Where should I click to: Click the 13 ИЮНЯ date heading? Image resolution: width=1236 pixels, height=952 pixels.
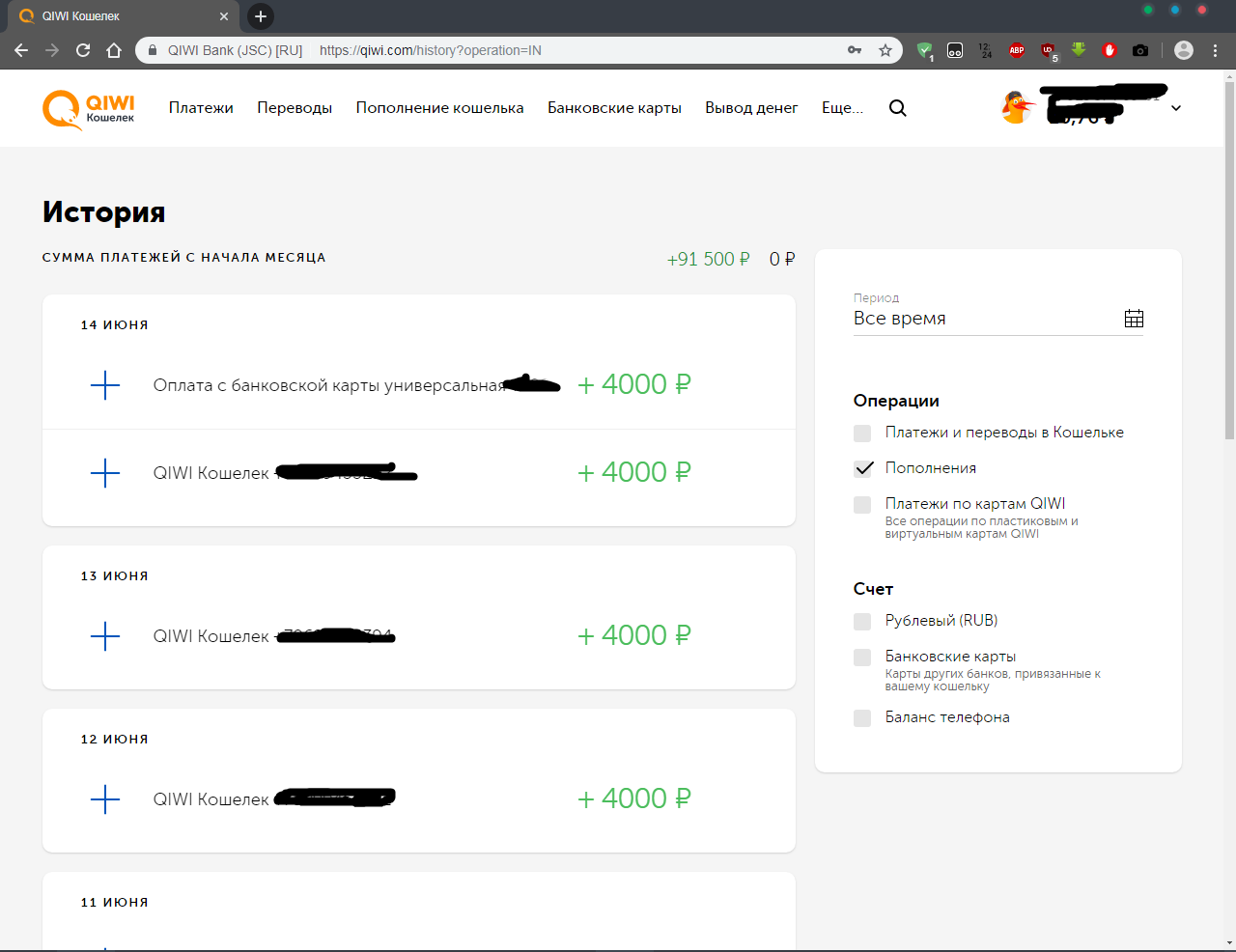click(x=115, y=576)
